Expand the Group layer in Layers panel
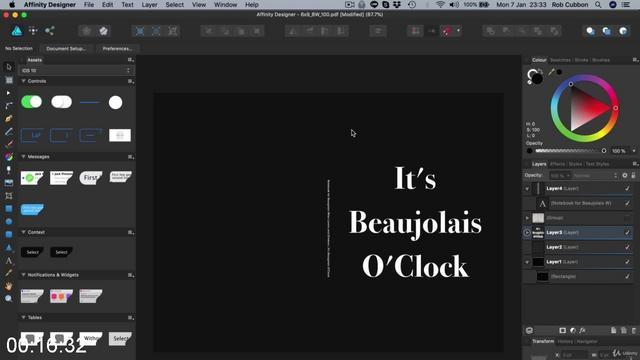The width and height of the screenshot is (640, 360). (x=527, y=218)
